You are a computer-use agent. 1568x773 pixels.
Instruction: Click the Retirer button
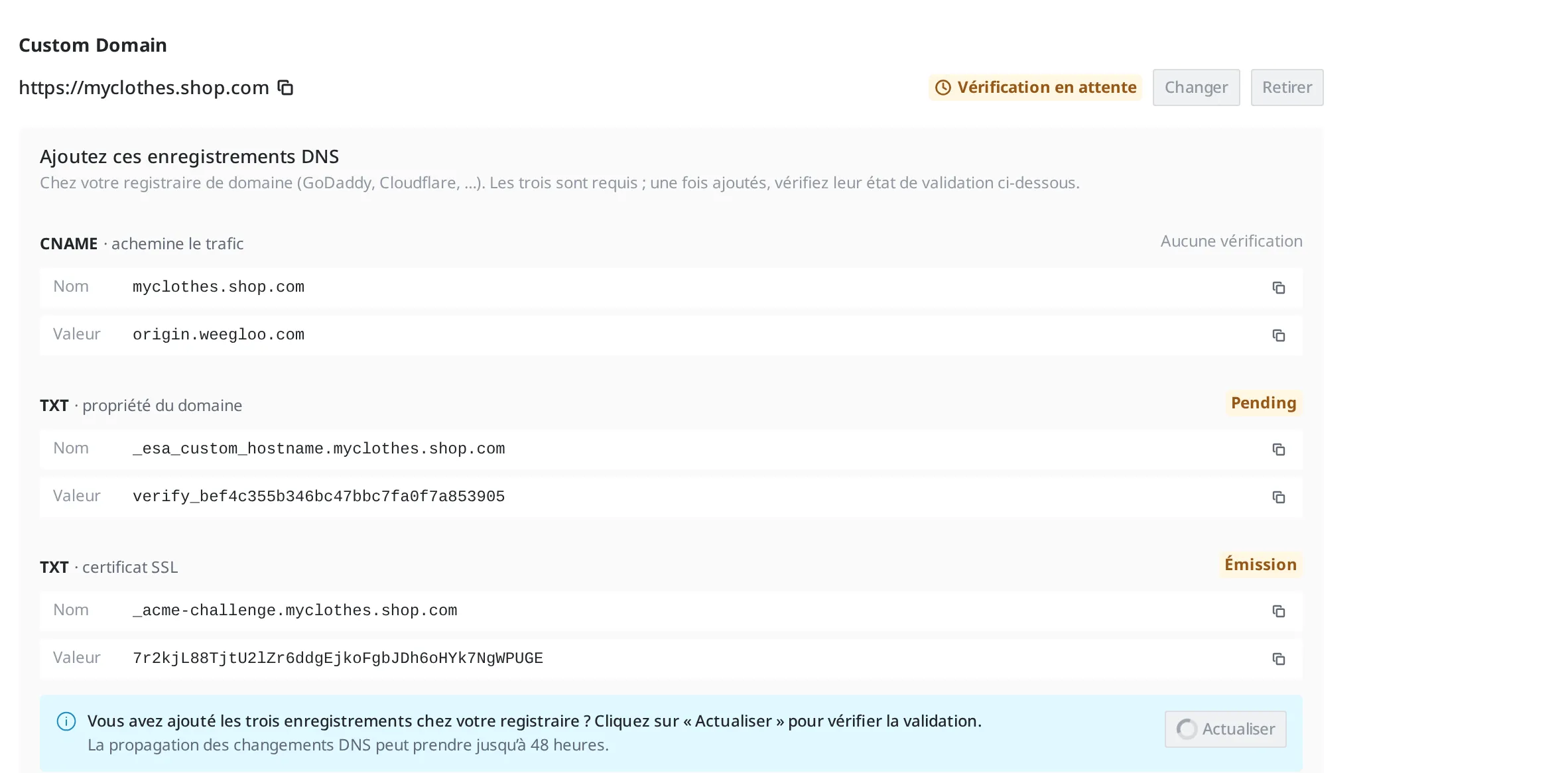[x=1287, y=88]
